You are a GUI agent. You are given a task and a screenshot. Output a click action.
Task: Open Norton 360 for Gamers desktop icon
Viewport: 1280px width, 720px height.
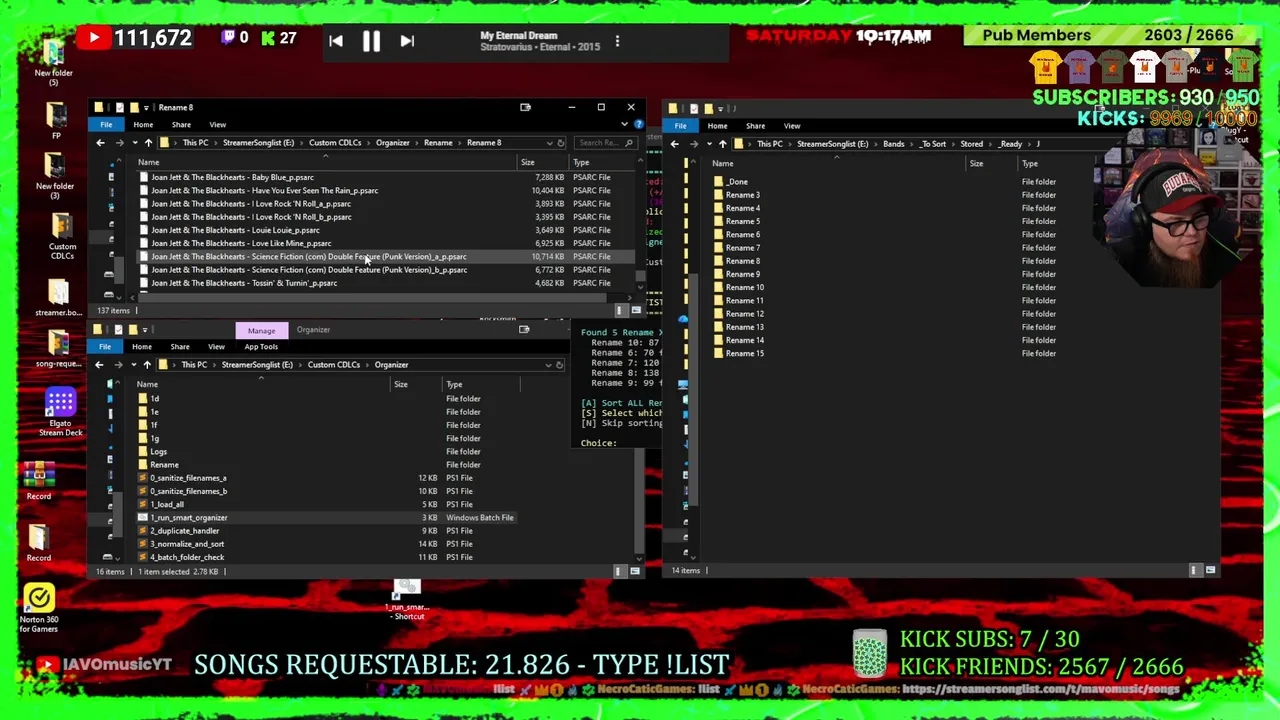[39, 608]
